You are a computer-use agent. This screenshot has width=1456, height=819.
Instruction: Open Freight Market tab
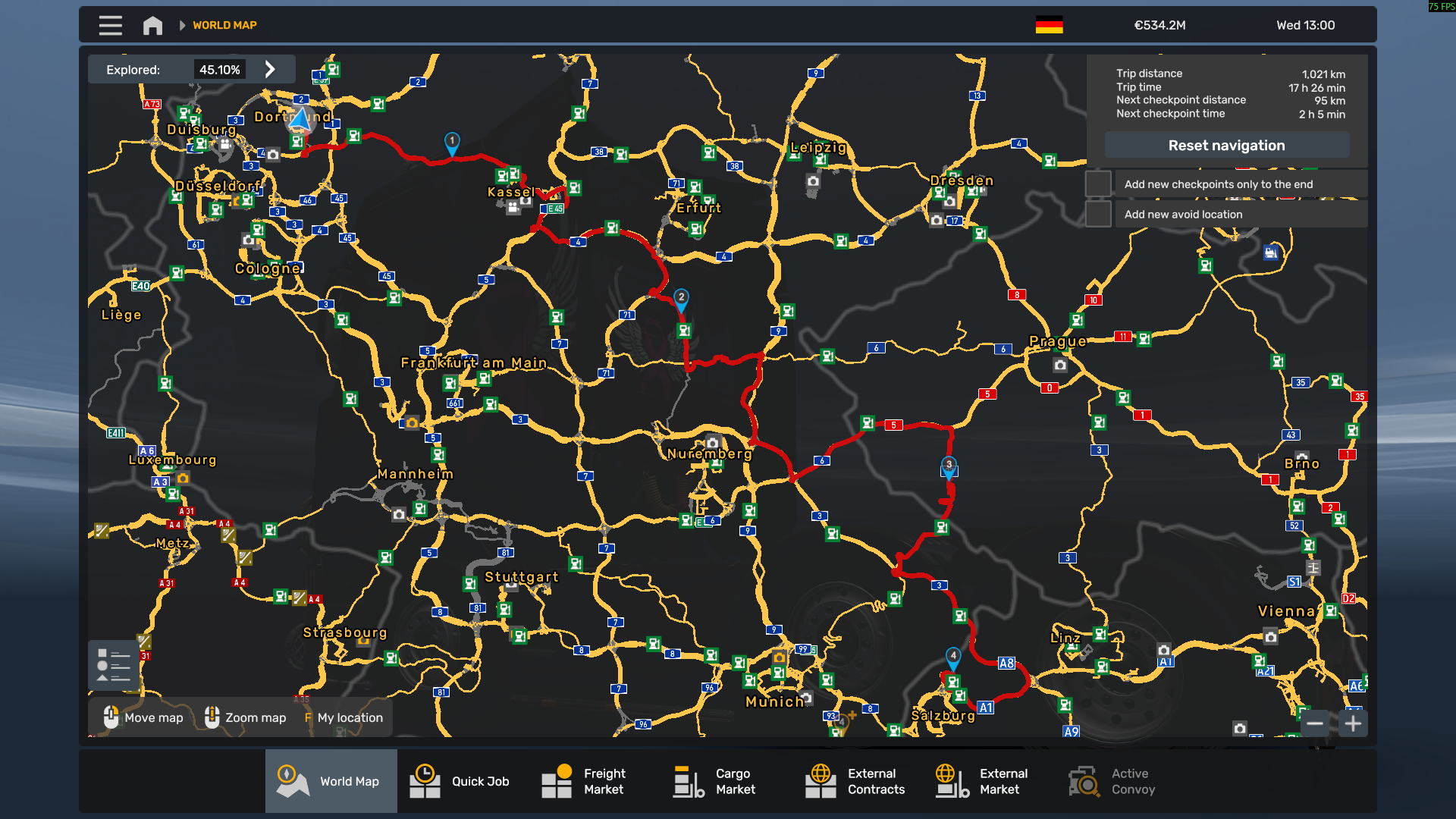click(x=584, y=781)
